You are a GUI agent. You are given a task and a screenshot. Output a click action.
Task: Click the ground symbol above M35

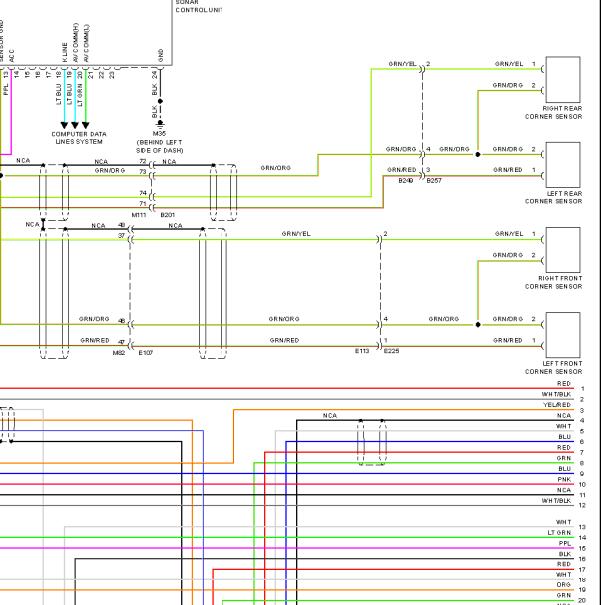[x=160, y=124]
